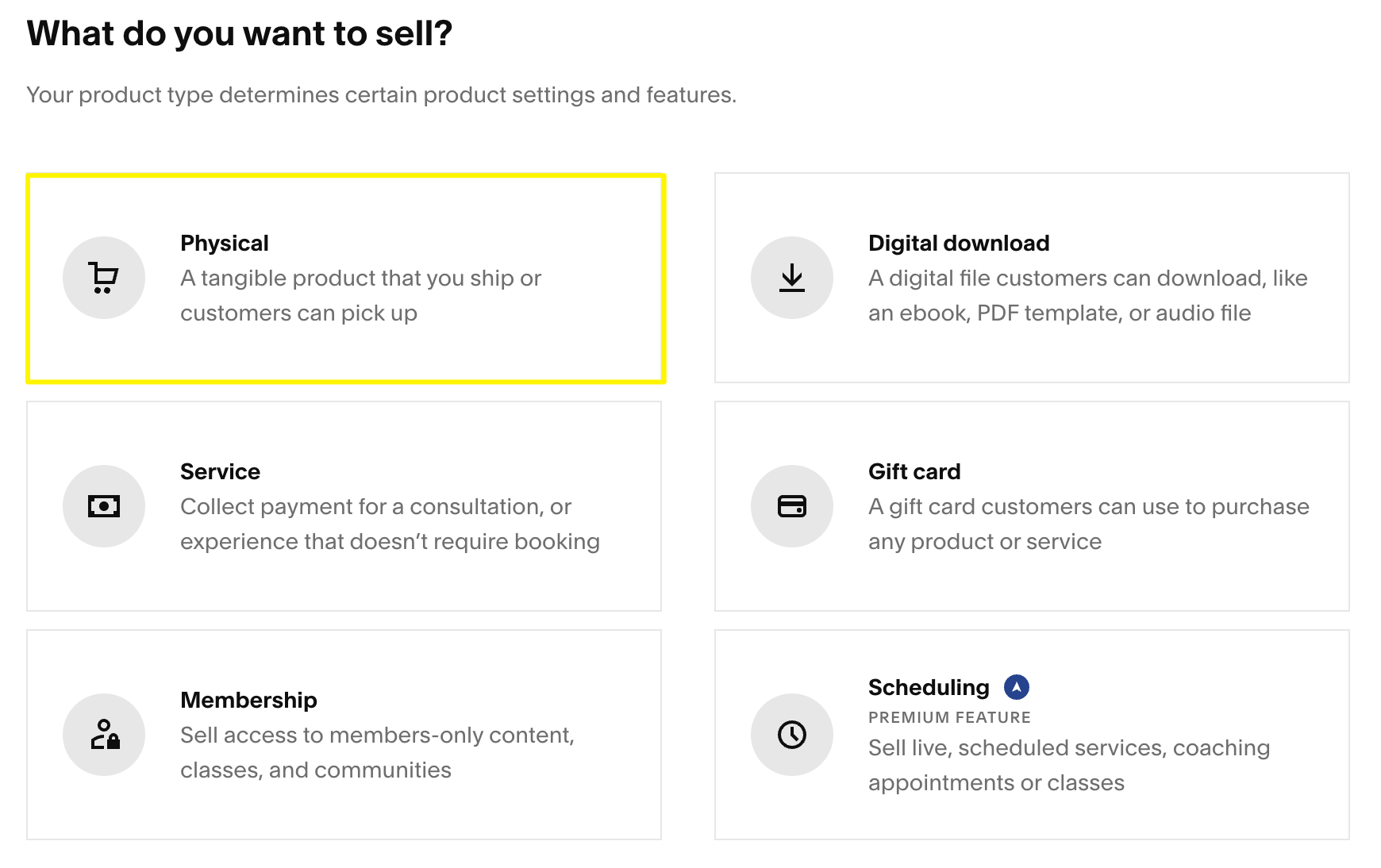Choose the Membership title
Screen dimensions: 1381x868
248,700
